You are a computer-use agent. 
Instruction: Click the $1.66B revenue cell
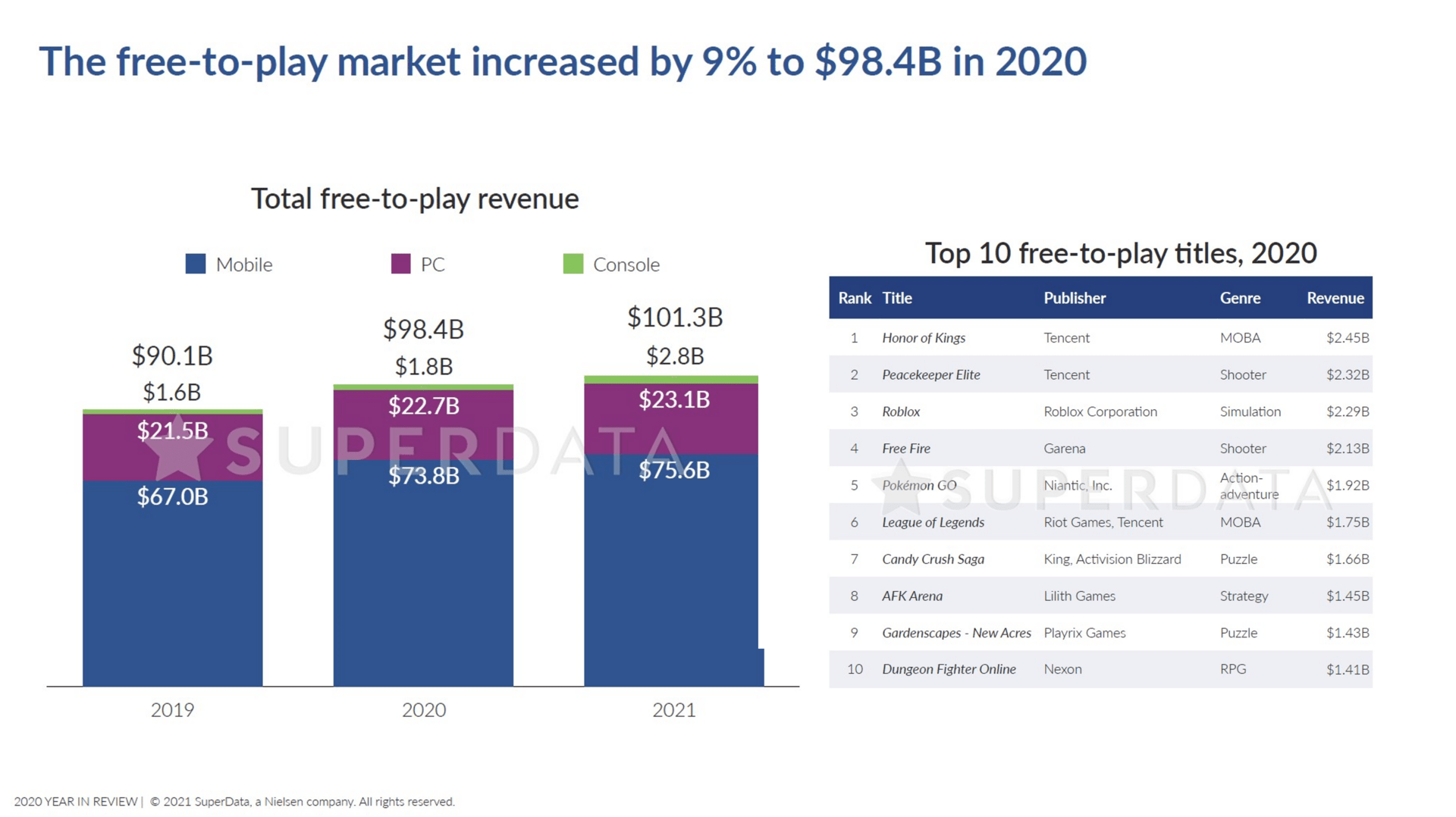pyautogui.click(x=1348, y=559)
